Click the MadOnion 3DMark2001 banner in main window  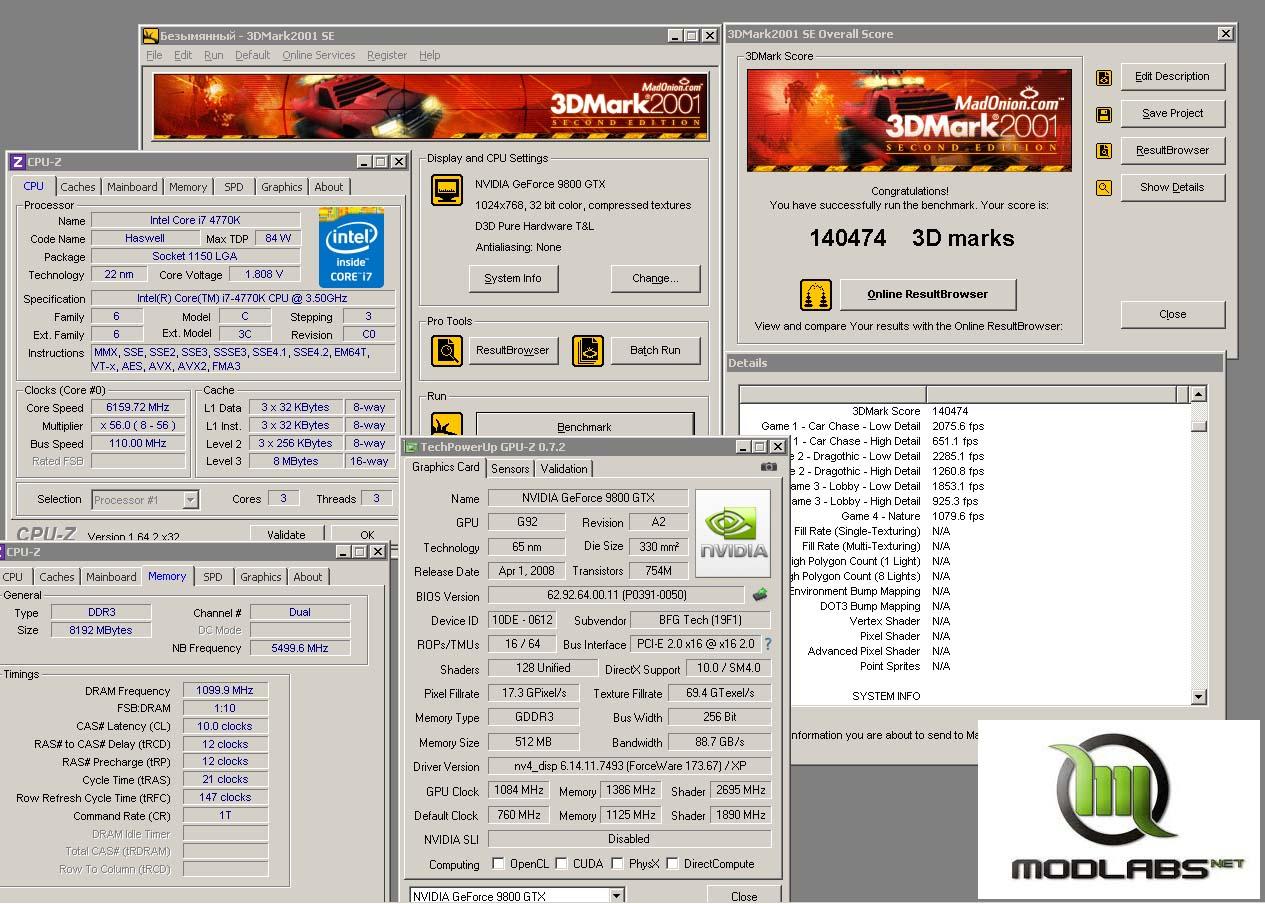(431, 106)
